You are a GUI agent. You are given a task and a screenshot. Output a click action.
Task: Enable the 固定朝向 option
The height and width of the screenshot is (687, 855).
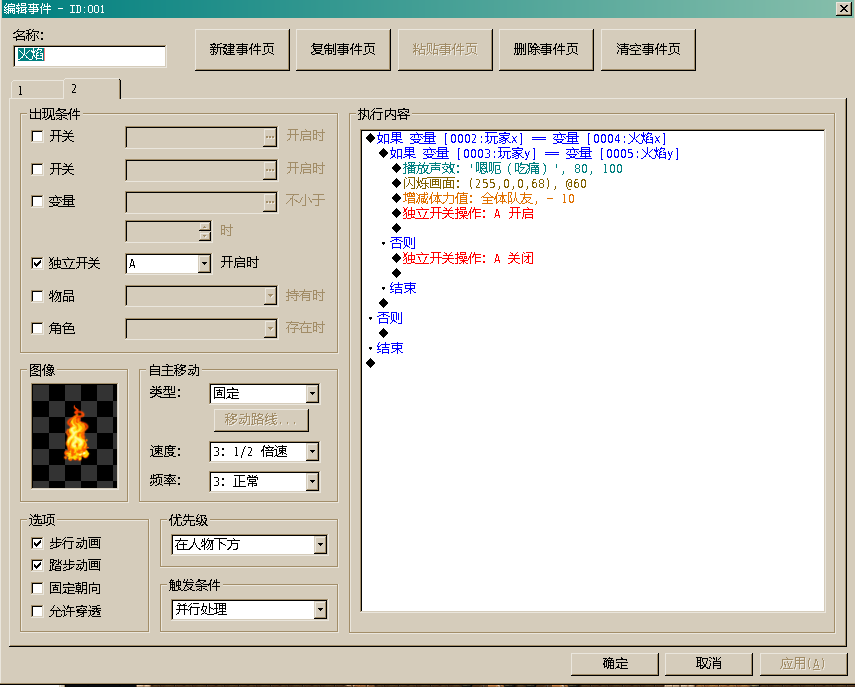point(37,588)
